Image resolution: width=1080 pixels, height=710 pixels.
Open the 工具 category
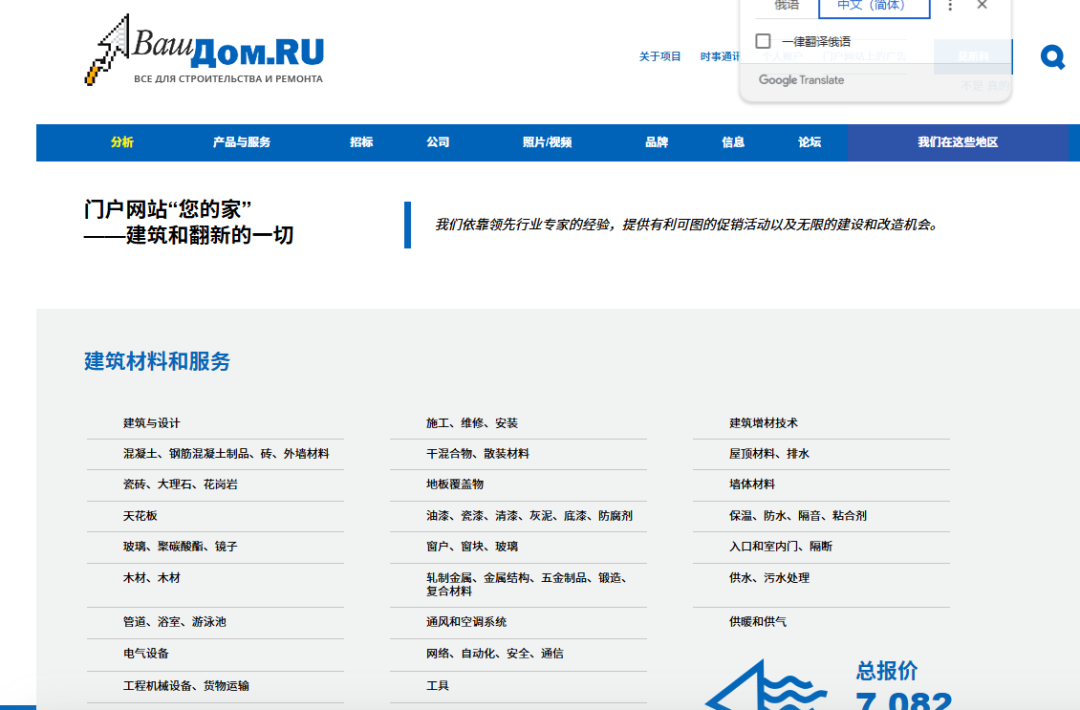pos(437,686)
